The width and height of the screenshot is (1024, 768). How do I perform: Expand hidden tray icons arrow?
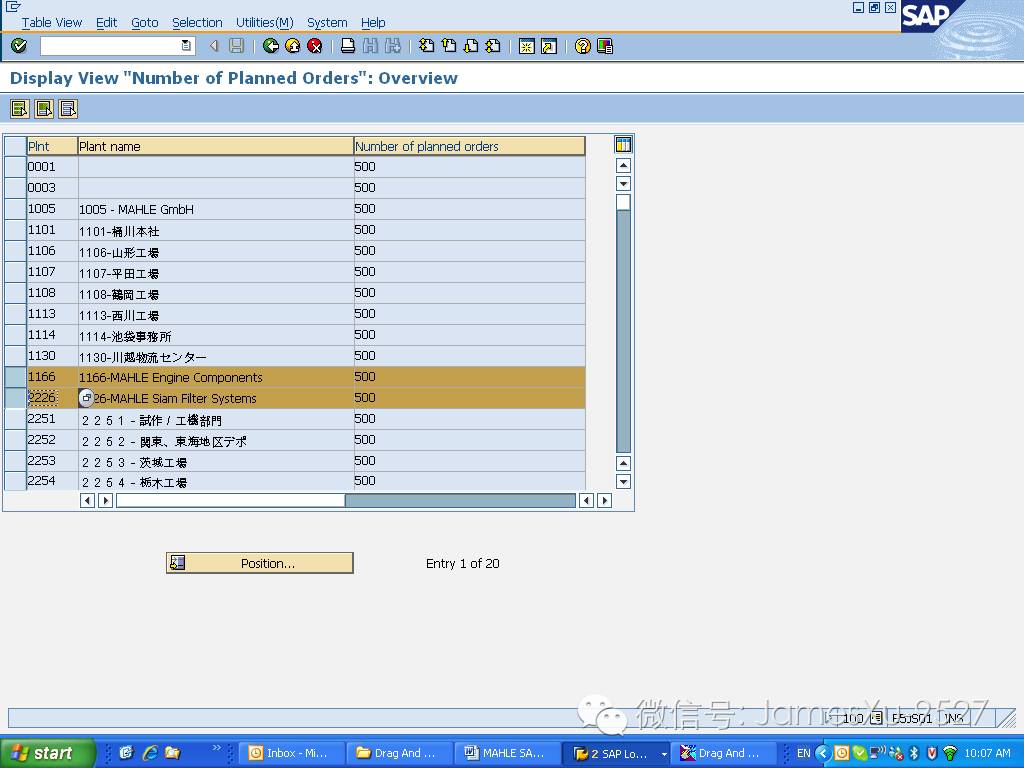(823, 753)
